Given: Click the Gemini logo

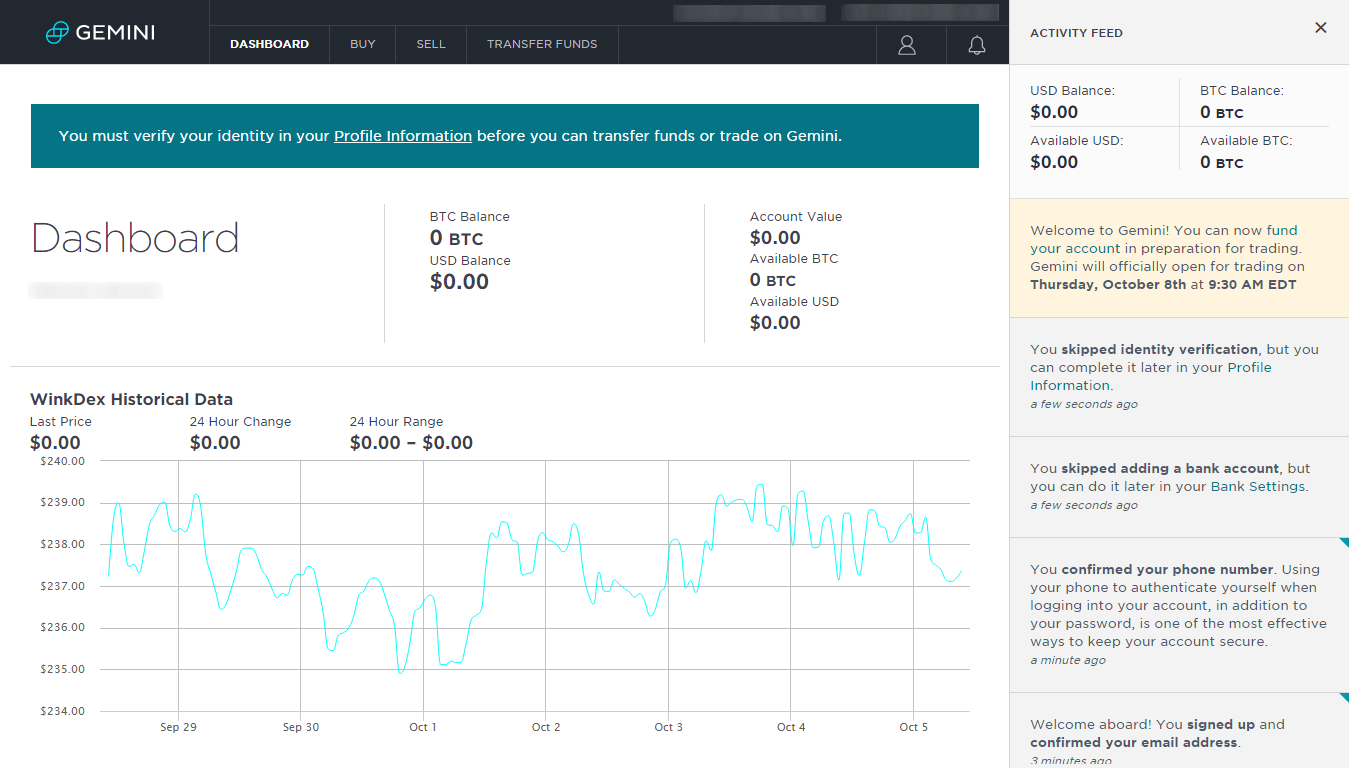Looking at the screenshot, I should 101,32.
